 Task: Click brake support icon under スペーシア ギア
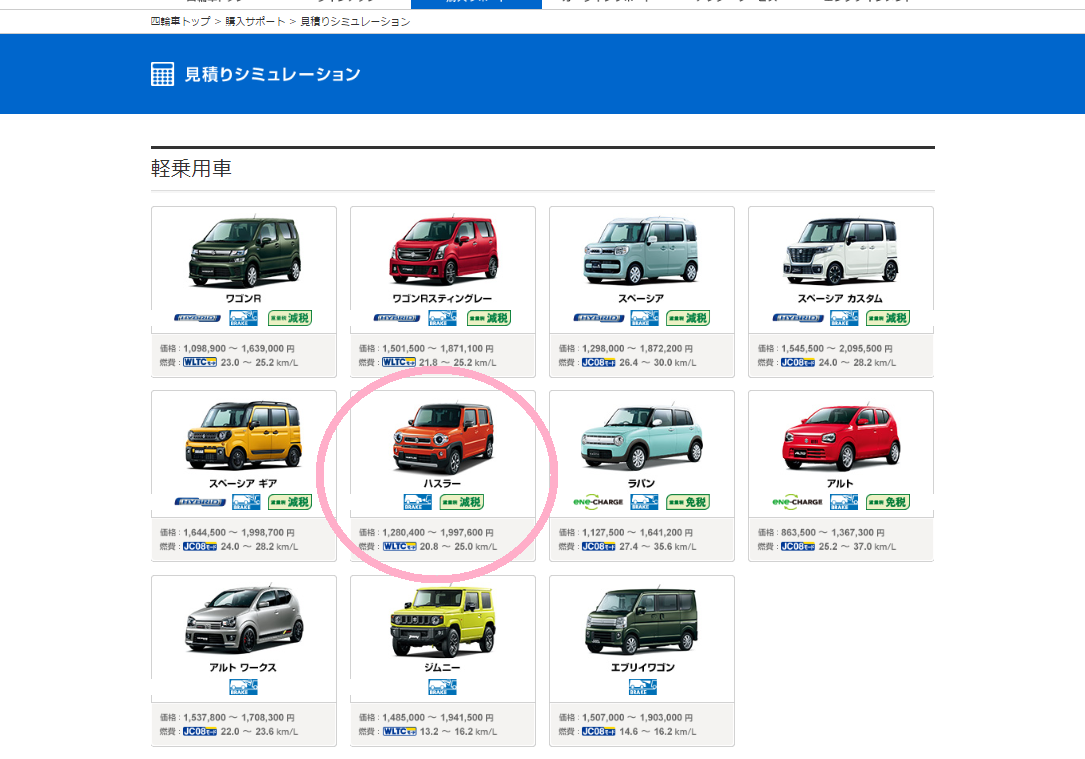[246, 502]
